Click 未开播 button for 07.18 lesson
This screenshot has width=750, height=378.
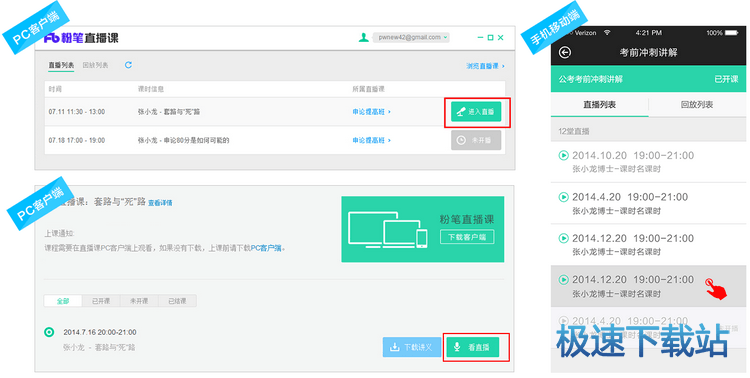pos(476,141)
